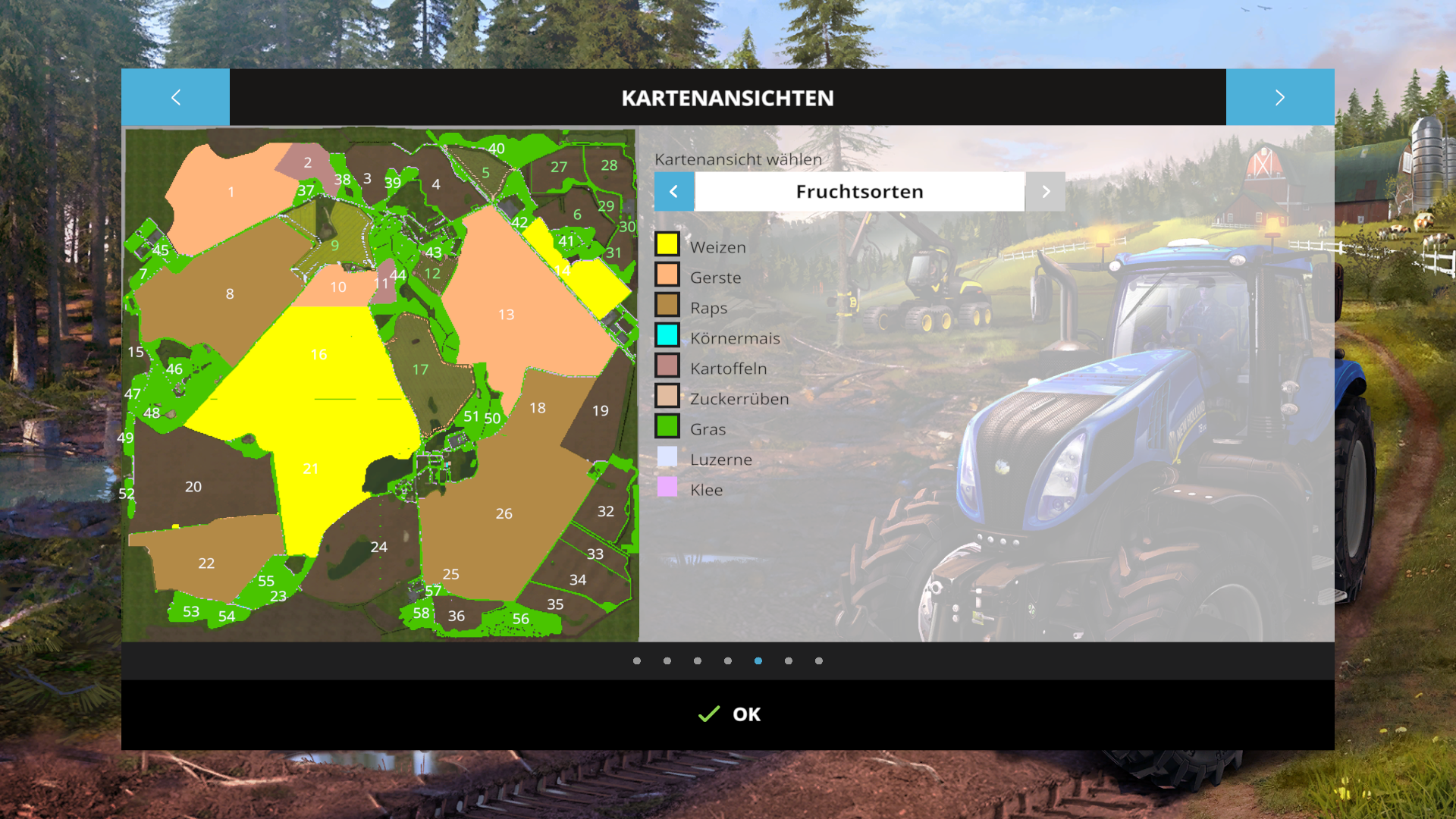Click field 17 on the map
Viewport: 1456px width, 819px height.
(x=420, y=369)
